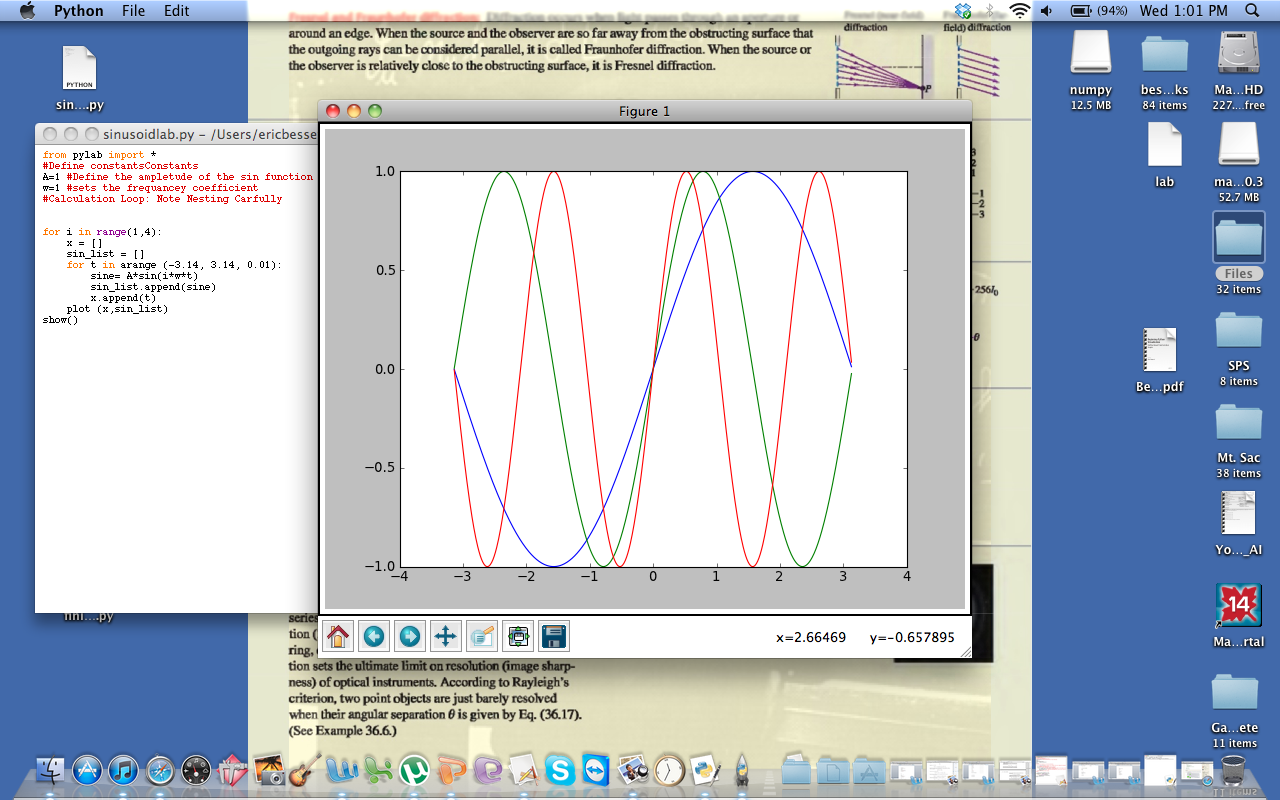Open Safari from the Dock
The height and width of the screenshot is (800, 1280).
click(158, 770)
